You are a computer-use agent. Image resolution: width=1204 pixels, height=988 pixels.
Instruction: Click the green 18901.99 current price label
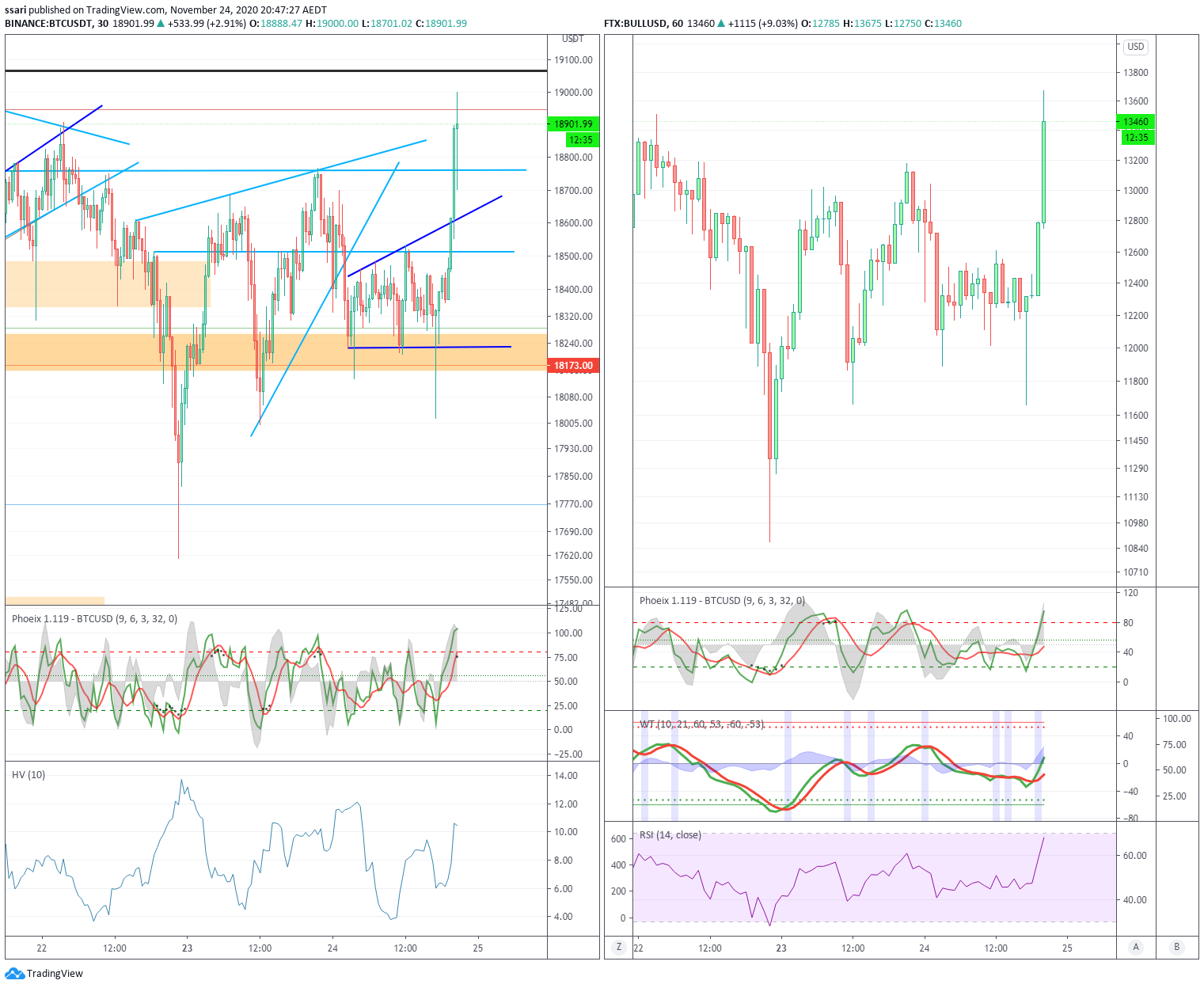[x=574, y=124]
